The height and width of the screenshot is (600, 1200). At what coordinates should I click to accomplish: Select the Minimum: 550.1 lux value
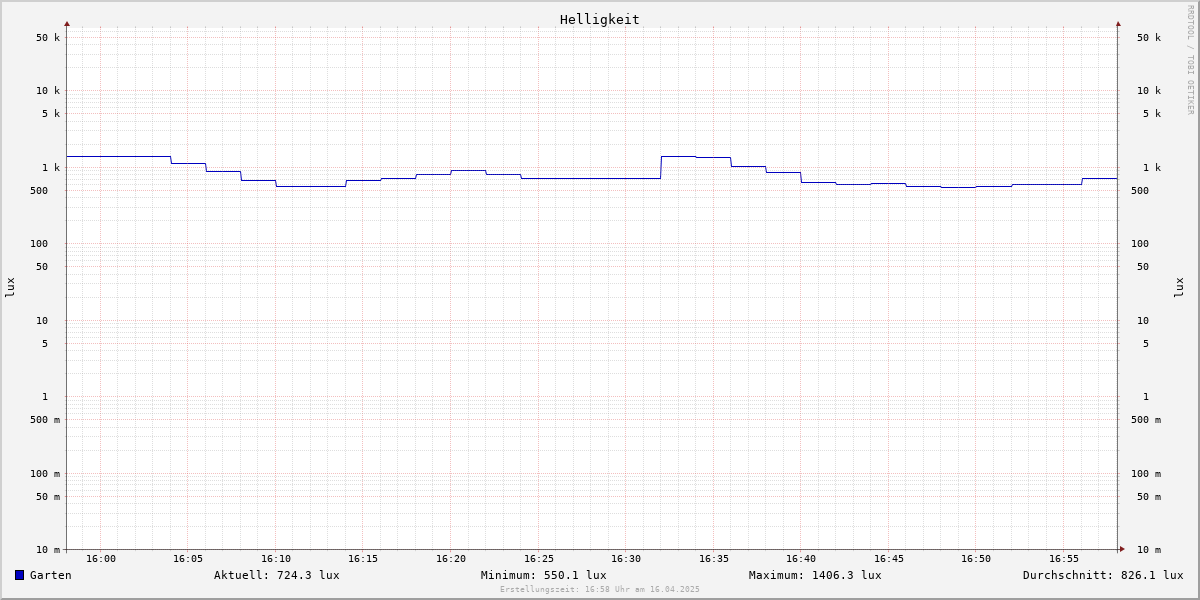click(x=544, y=575)
